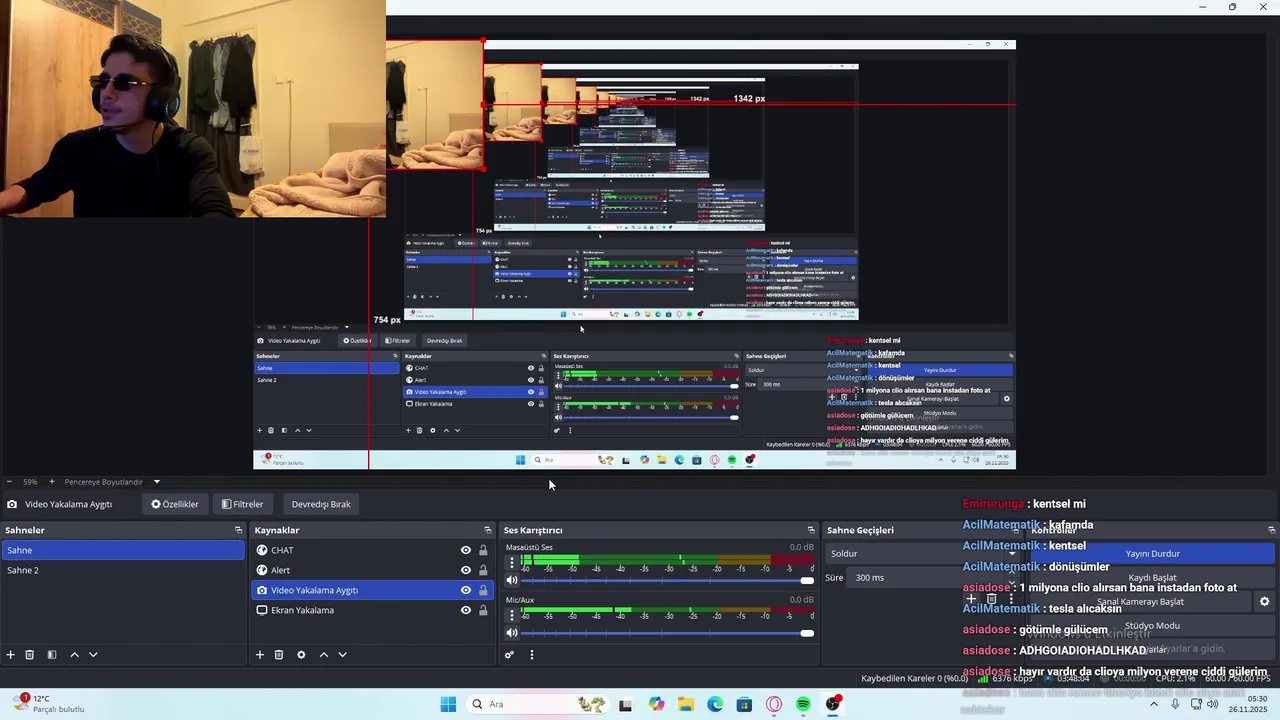Toggle lock on Alert source

pos(483,570)
